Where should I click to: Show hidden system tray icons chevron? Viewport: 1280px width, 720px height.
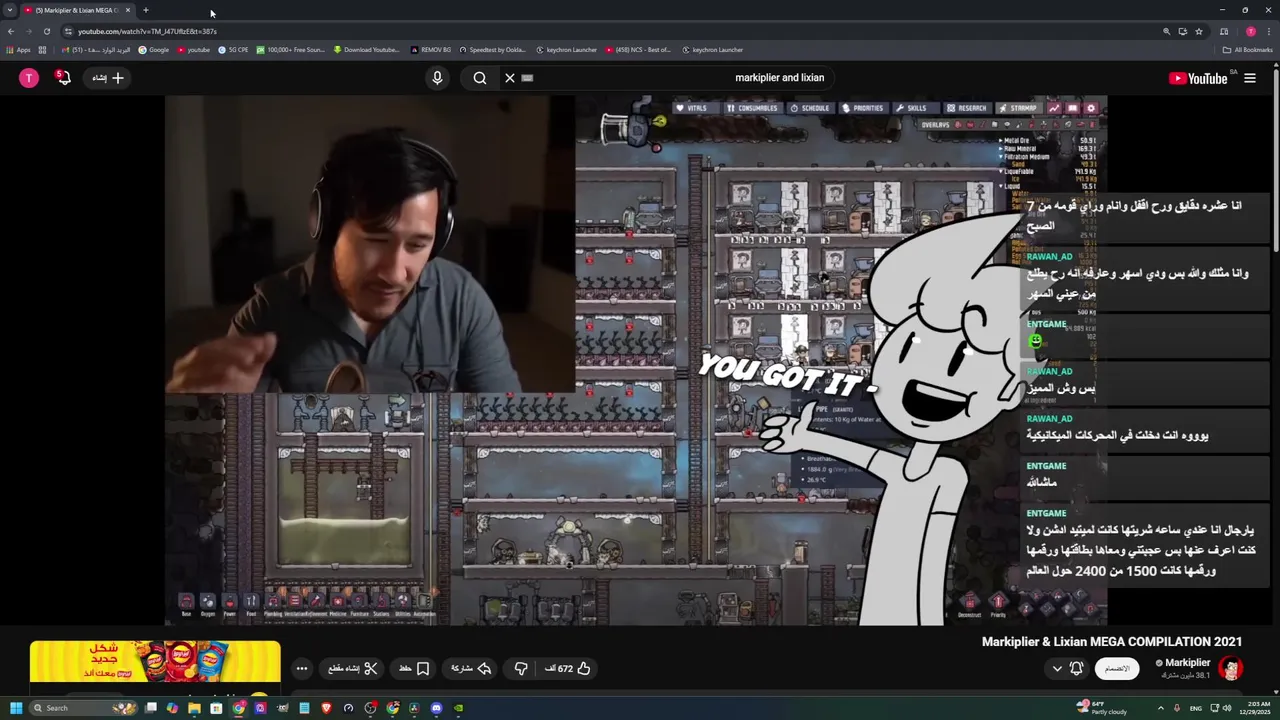tap(1161, 708)
